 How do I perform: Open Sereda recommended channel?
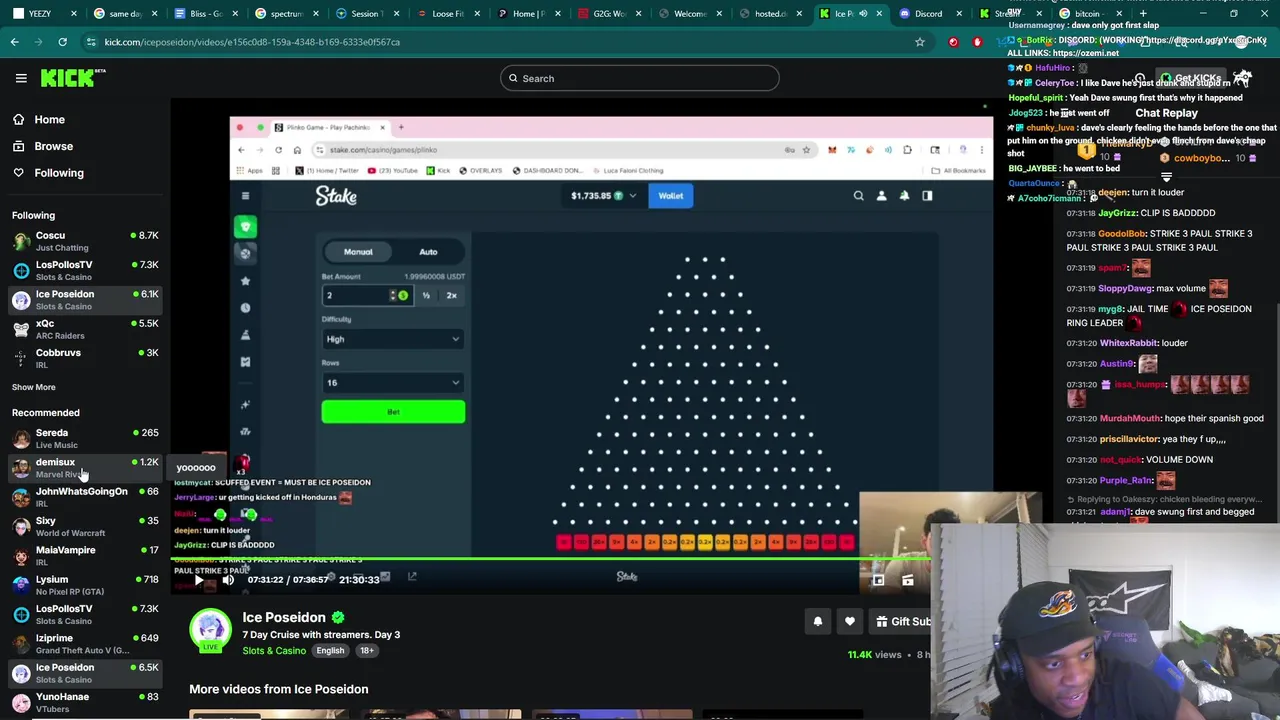tap(85, 438)
